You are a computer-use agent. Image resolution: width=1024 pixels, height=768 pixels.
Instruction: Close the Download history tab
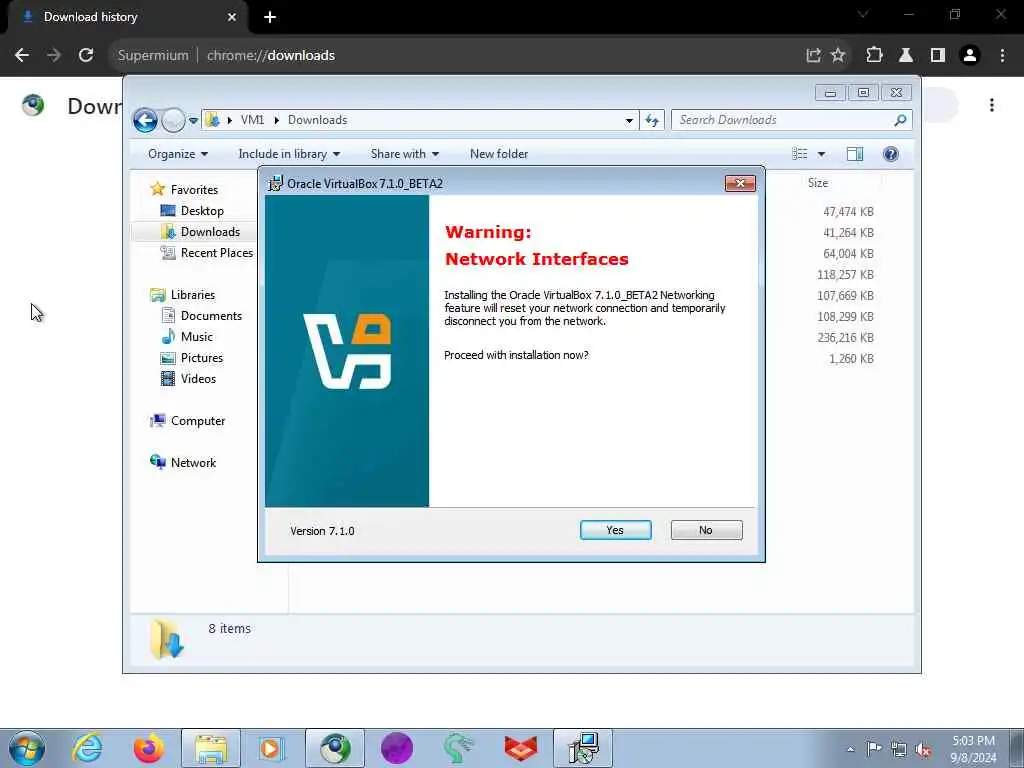tap(232, 17)
